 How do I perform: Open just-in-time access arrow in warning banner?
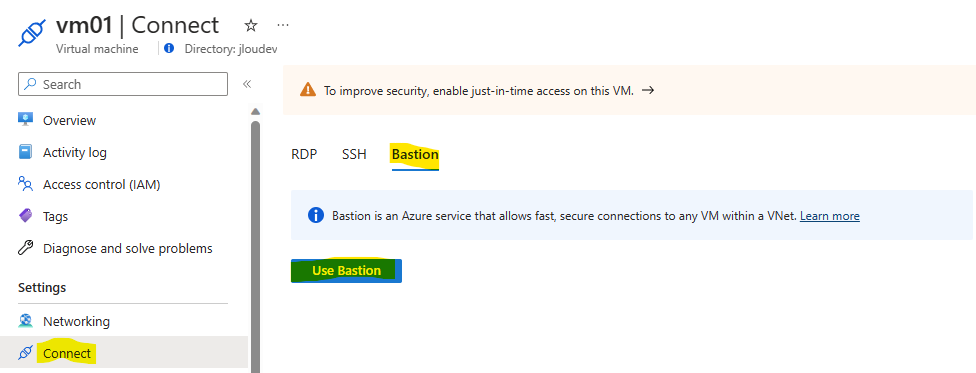point(648,90)
